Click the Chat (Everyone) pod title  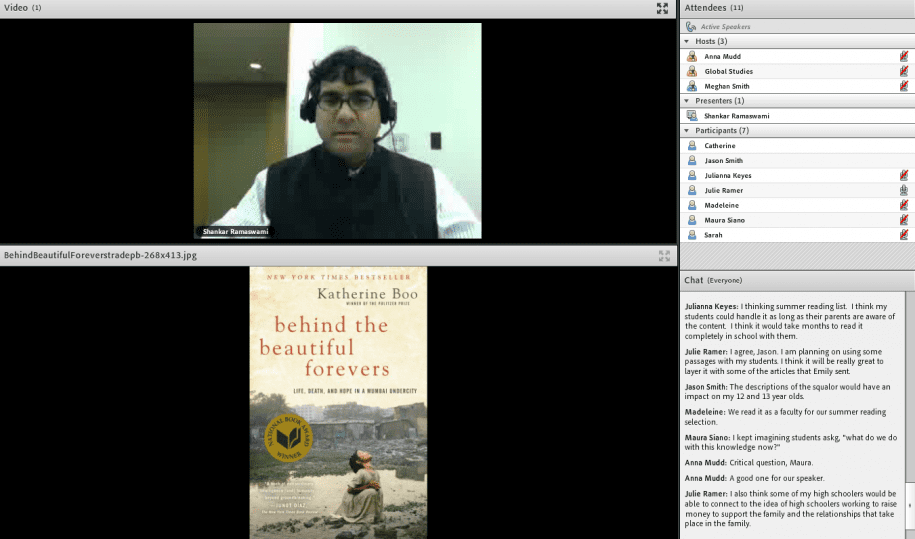pos(713,280)
